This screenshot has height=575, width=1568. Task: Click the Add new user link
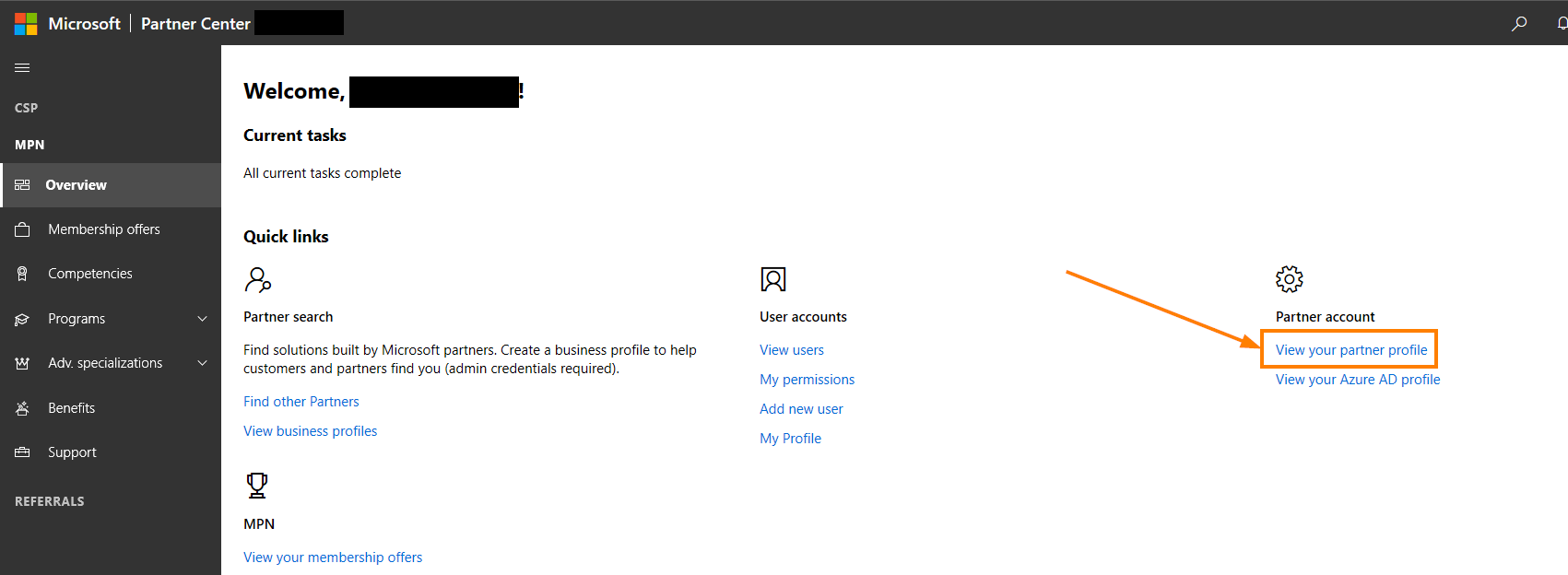[801, 409]
